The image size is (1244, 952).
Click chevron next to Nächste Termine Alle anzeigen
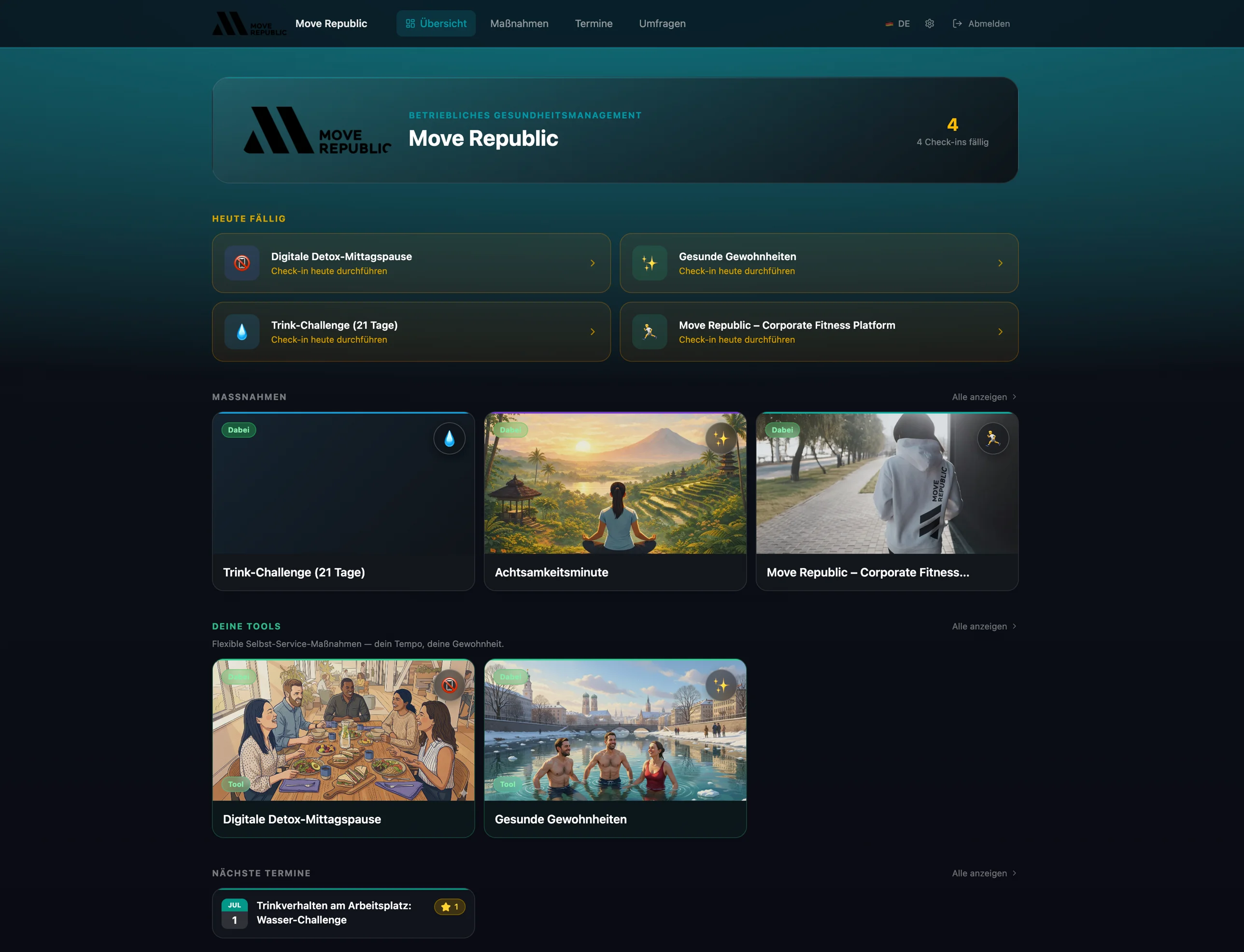(1015, 873)
